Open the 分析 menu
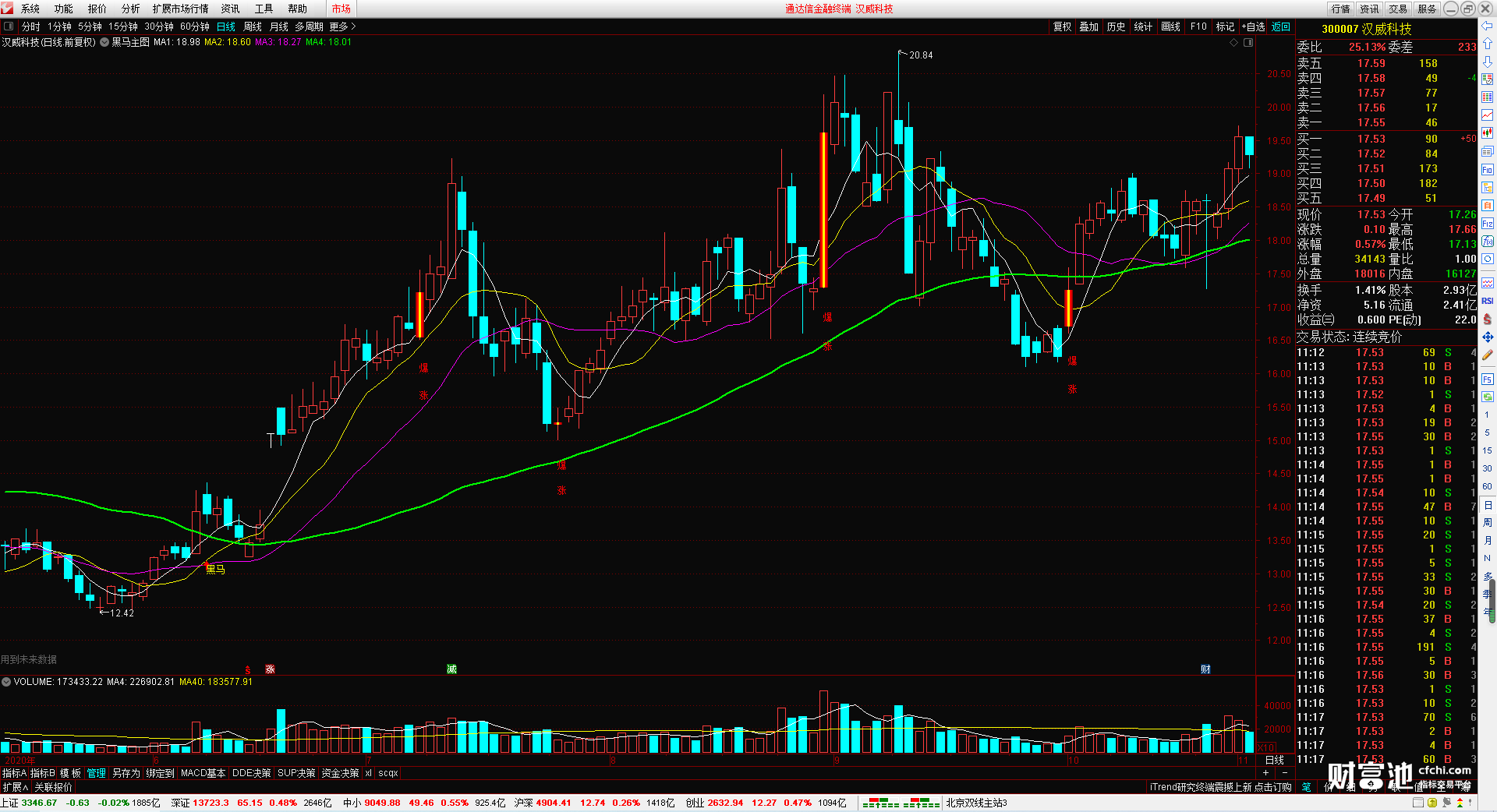This screenshot has height=812, width=1497. [131, 9]
